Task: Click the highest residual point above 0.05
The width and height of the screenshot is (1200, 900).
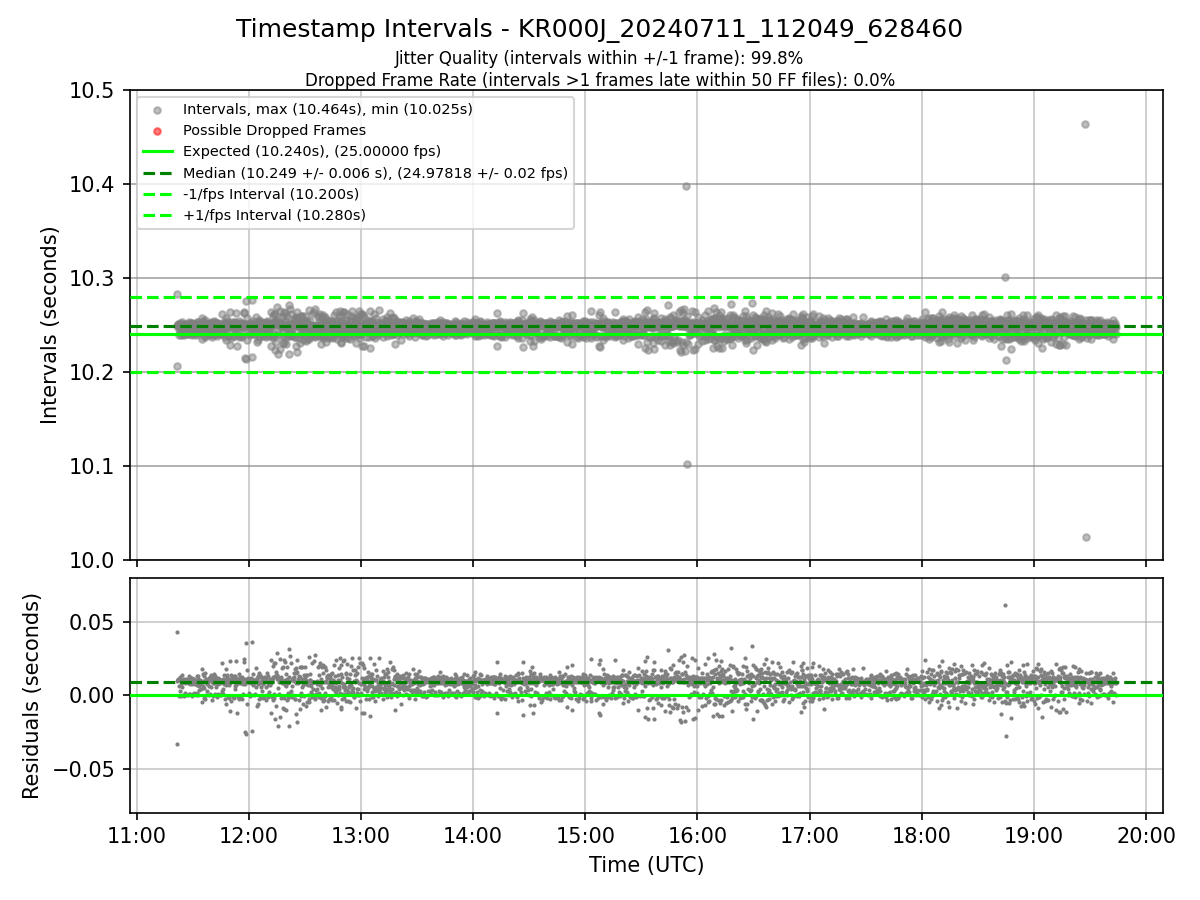Action: tap(1005, 605)
